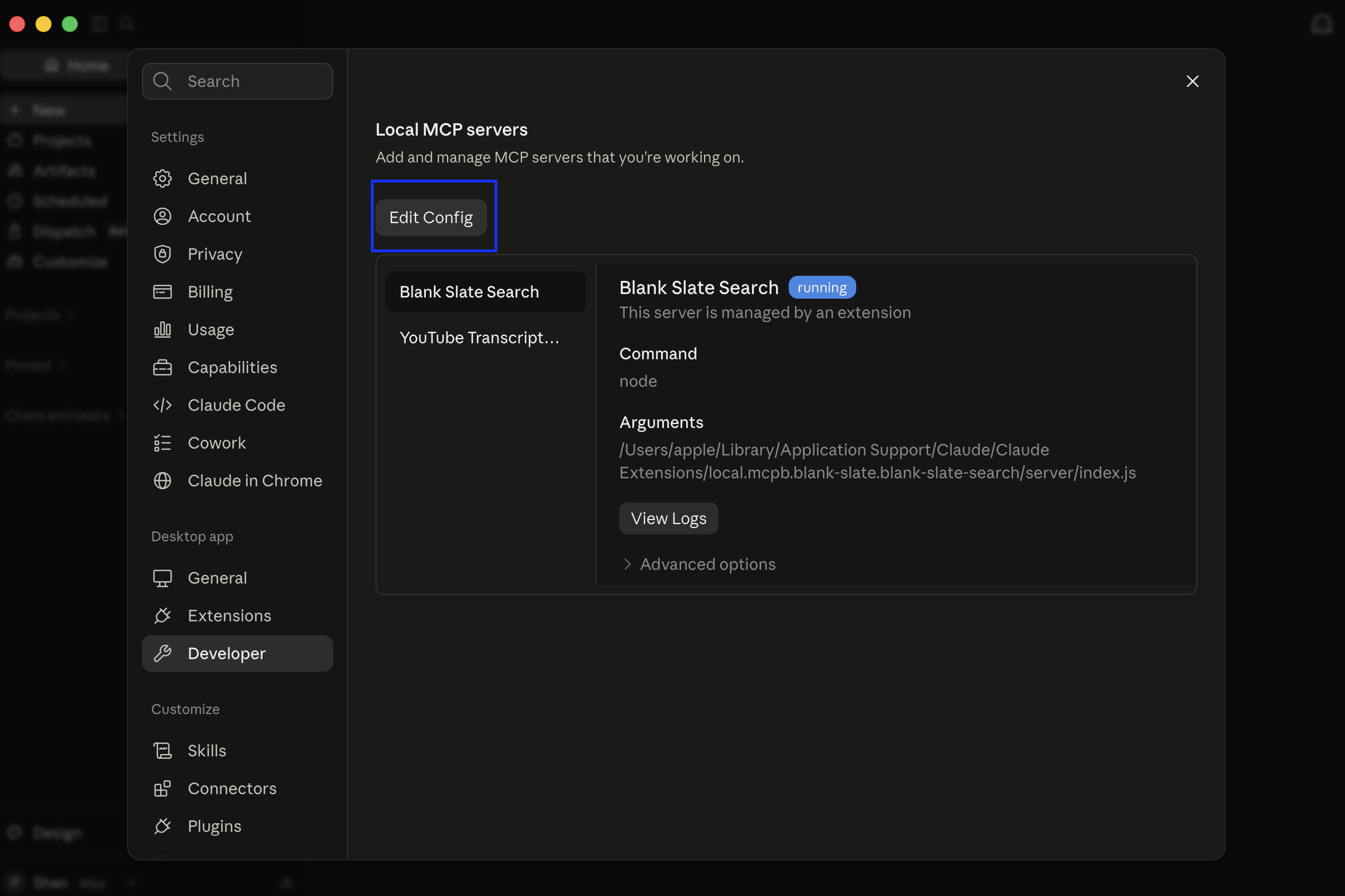Select Cowork in settings sidebar
The height and width of the screenshot is (896, 1345).
(x=238, y=443)
